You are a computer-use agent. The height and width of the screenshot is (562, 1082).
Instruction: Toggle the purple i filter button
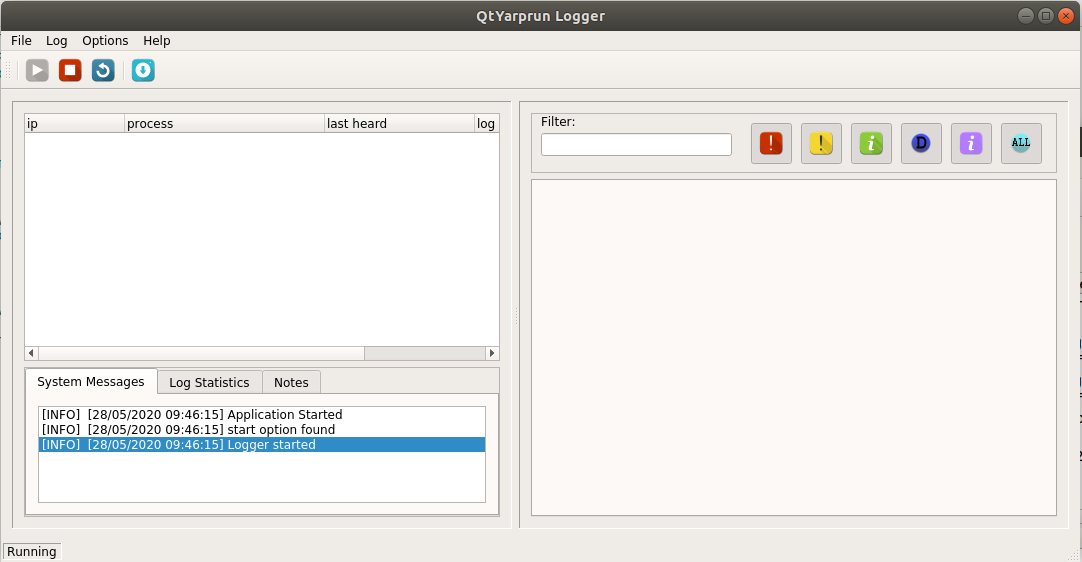coord(971,144)
